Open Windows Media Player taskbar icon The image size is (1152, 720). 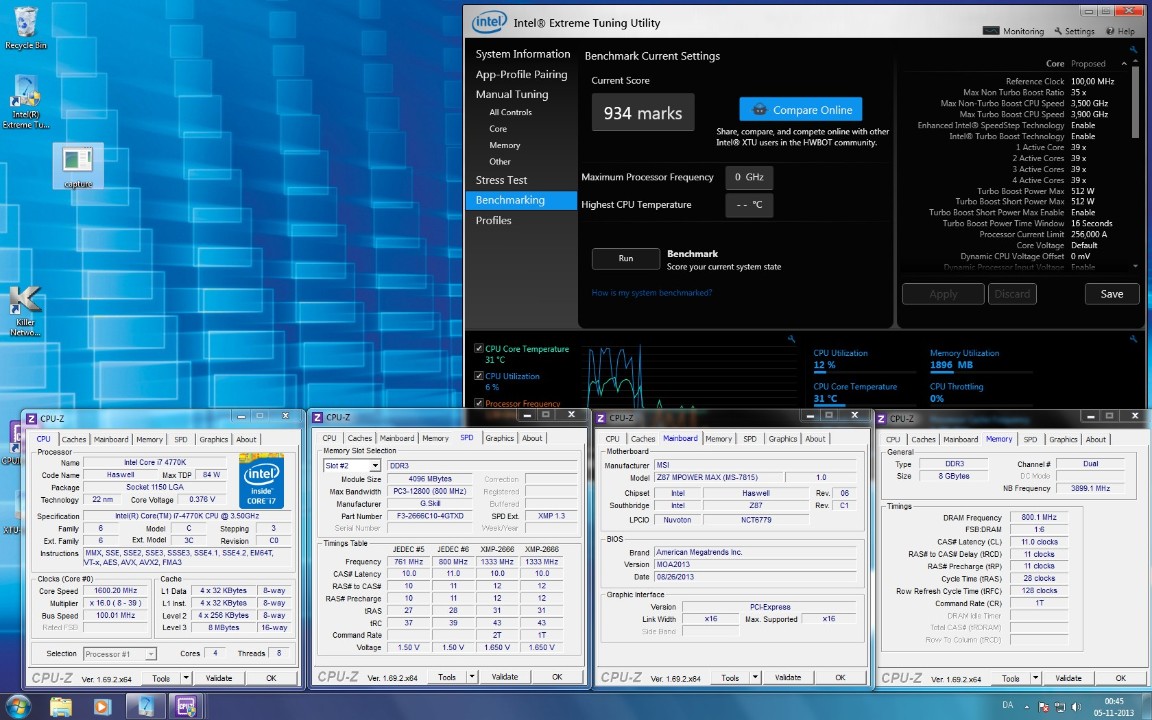(102, 706)
